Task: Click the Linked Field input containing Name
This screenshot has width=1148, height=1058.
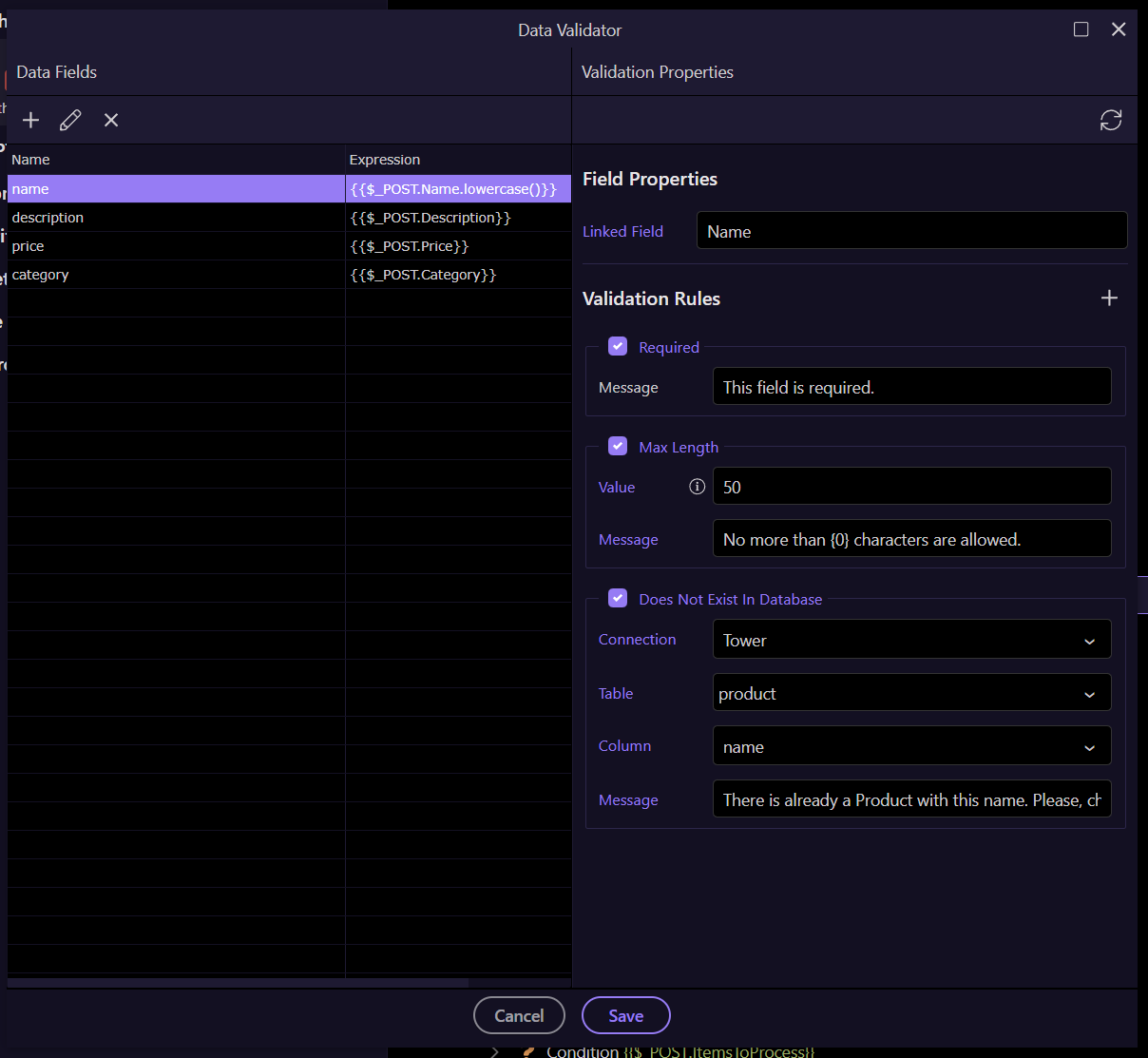Action: (x=910, y=231)
